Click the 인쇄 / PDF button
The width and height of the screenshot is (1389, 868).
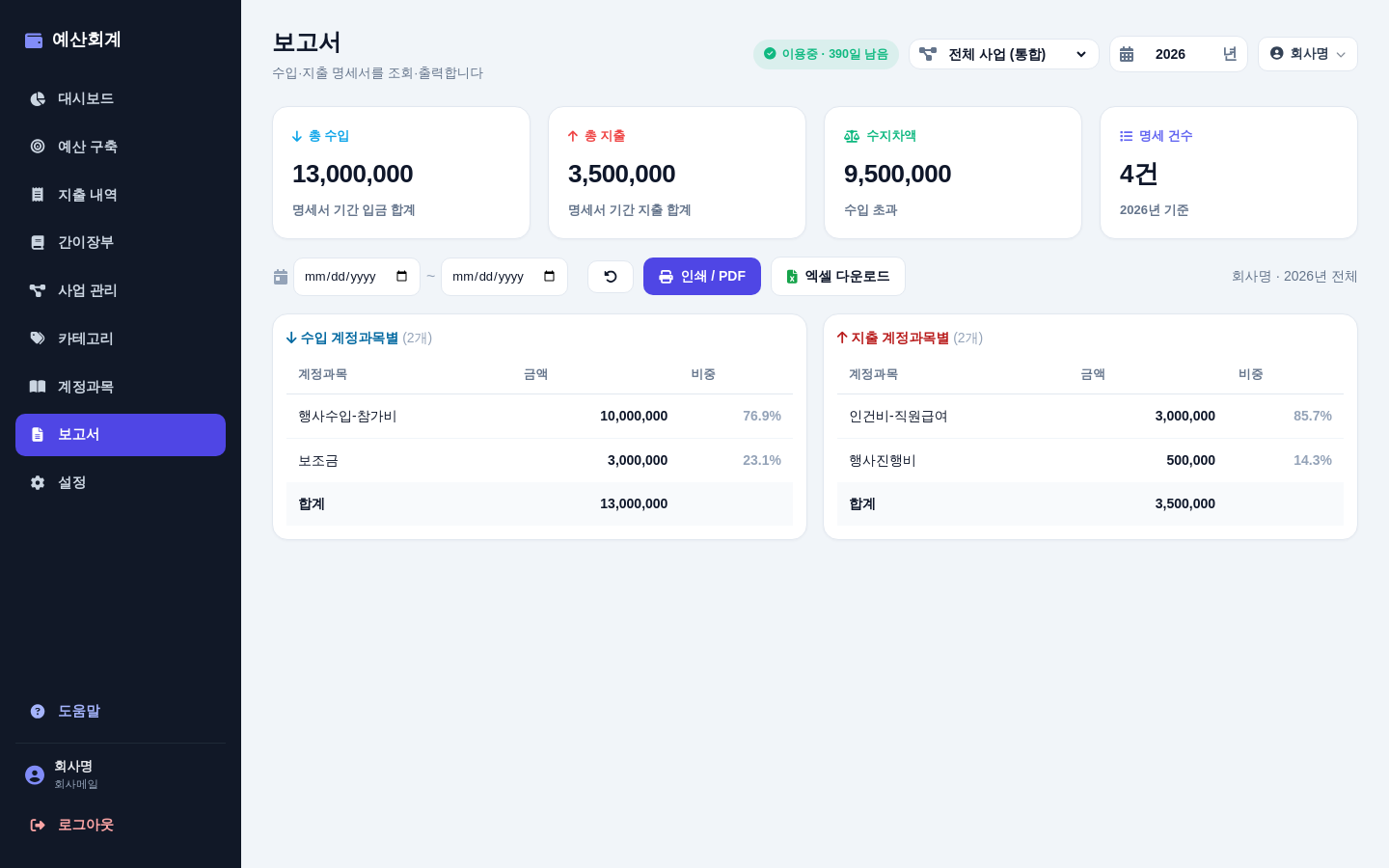[702, 277]
